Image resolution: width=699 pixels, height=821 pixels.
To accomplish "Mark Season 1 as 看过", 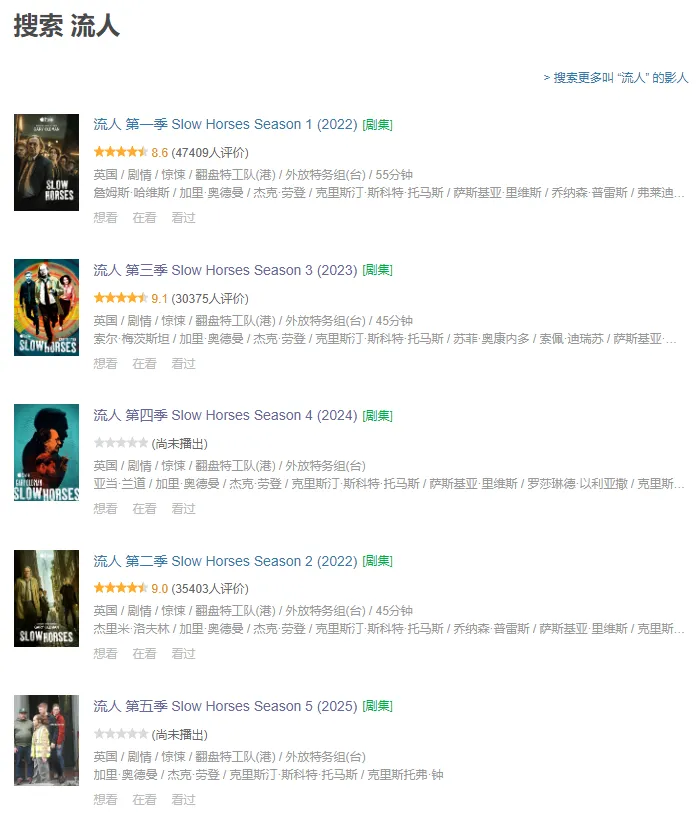I will 183,218.
